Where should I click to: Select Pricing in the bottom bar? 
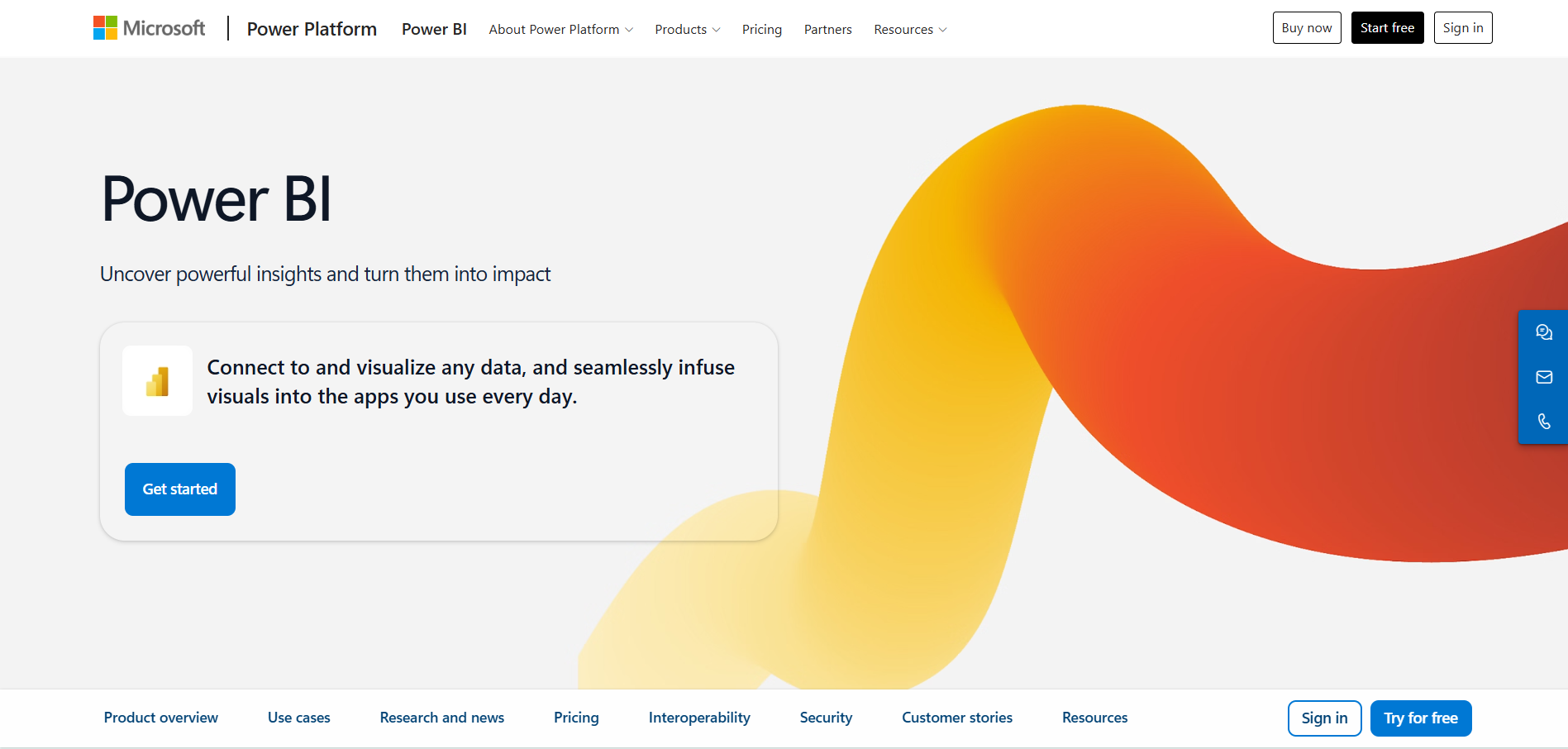[x=576, y=718]
